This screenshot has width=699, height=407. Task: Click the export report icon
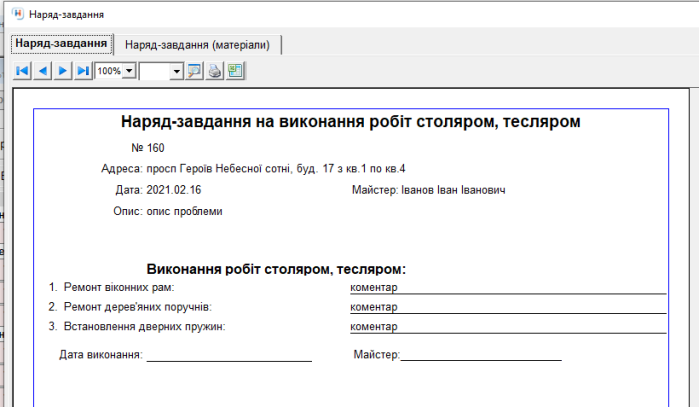click(235, 71)
